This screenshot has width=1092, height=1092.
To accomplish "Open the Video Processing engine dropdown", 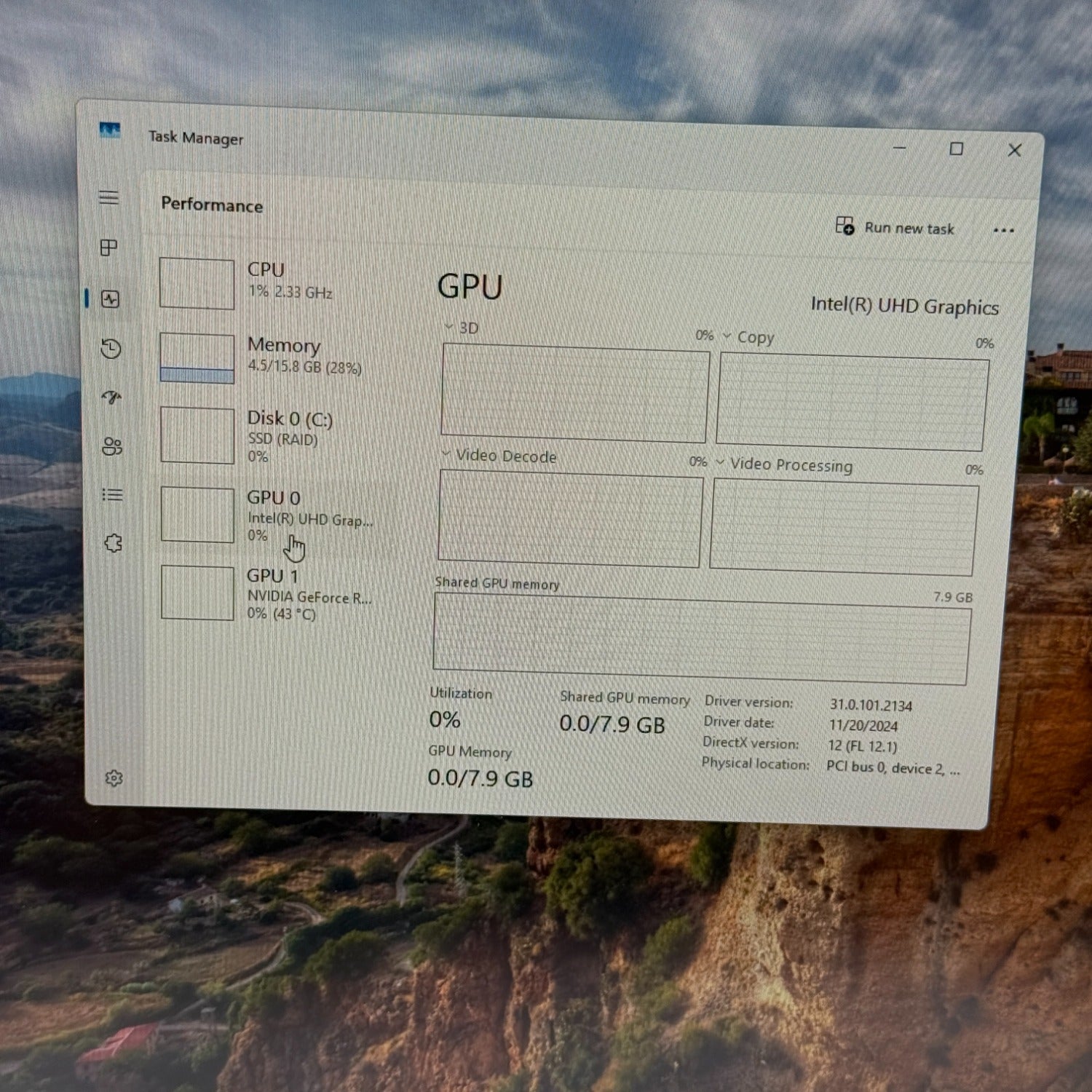I will (x=720, y=462).
